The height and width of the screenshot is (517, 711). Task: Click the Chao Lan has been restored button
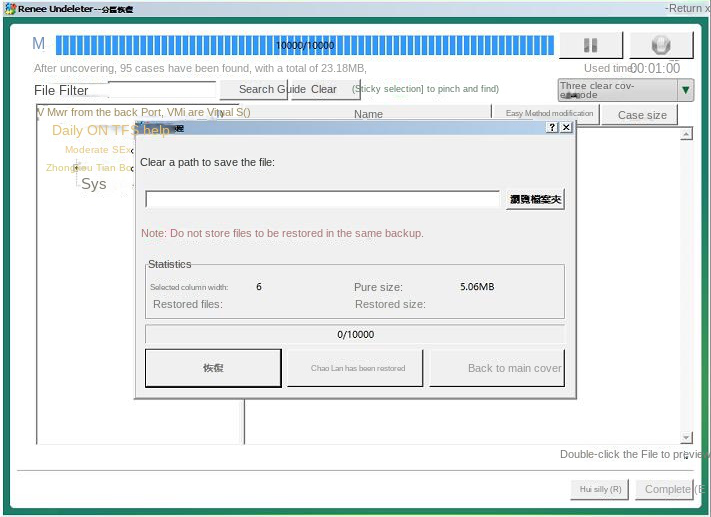click(355, 368)
